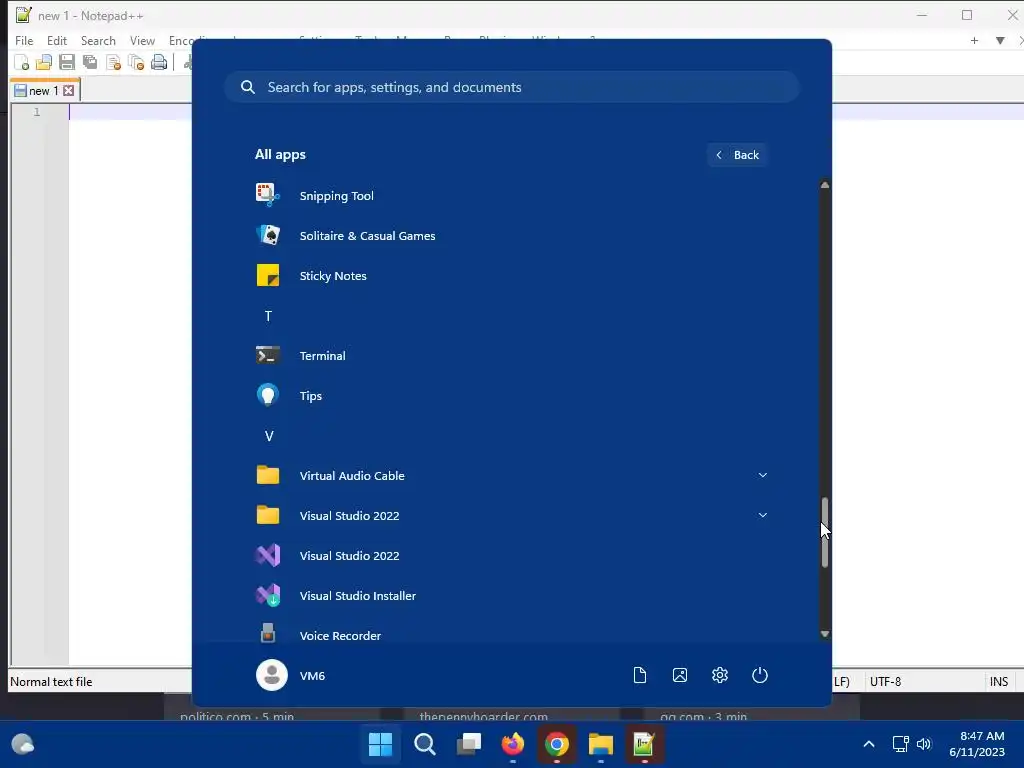The height and width of the screenshot is (768, 1024).
Task: Open the File menu in Notepad++
Action: point(24,40)
